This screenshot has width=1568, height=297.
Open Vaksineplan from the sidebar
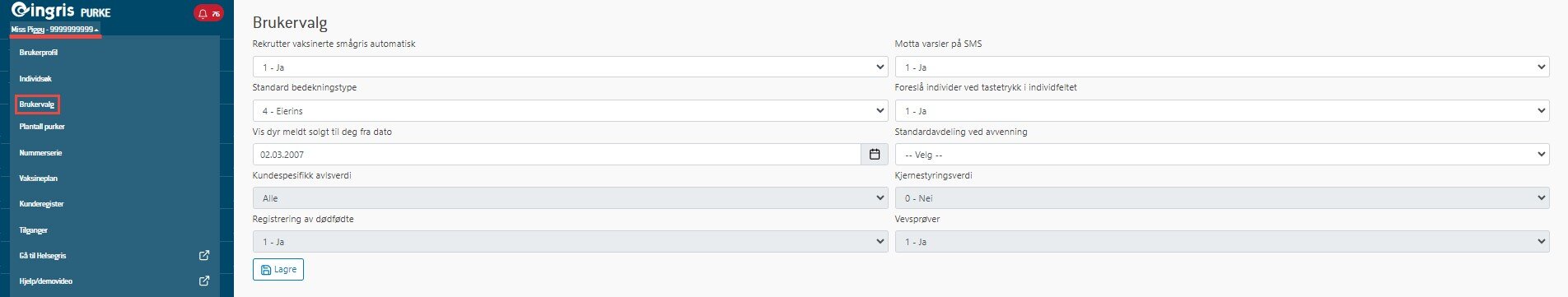39,179
